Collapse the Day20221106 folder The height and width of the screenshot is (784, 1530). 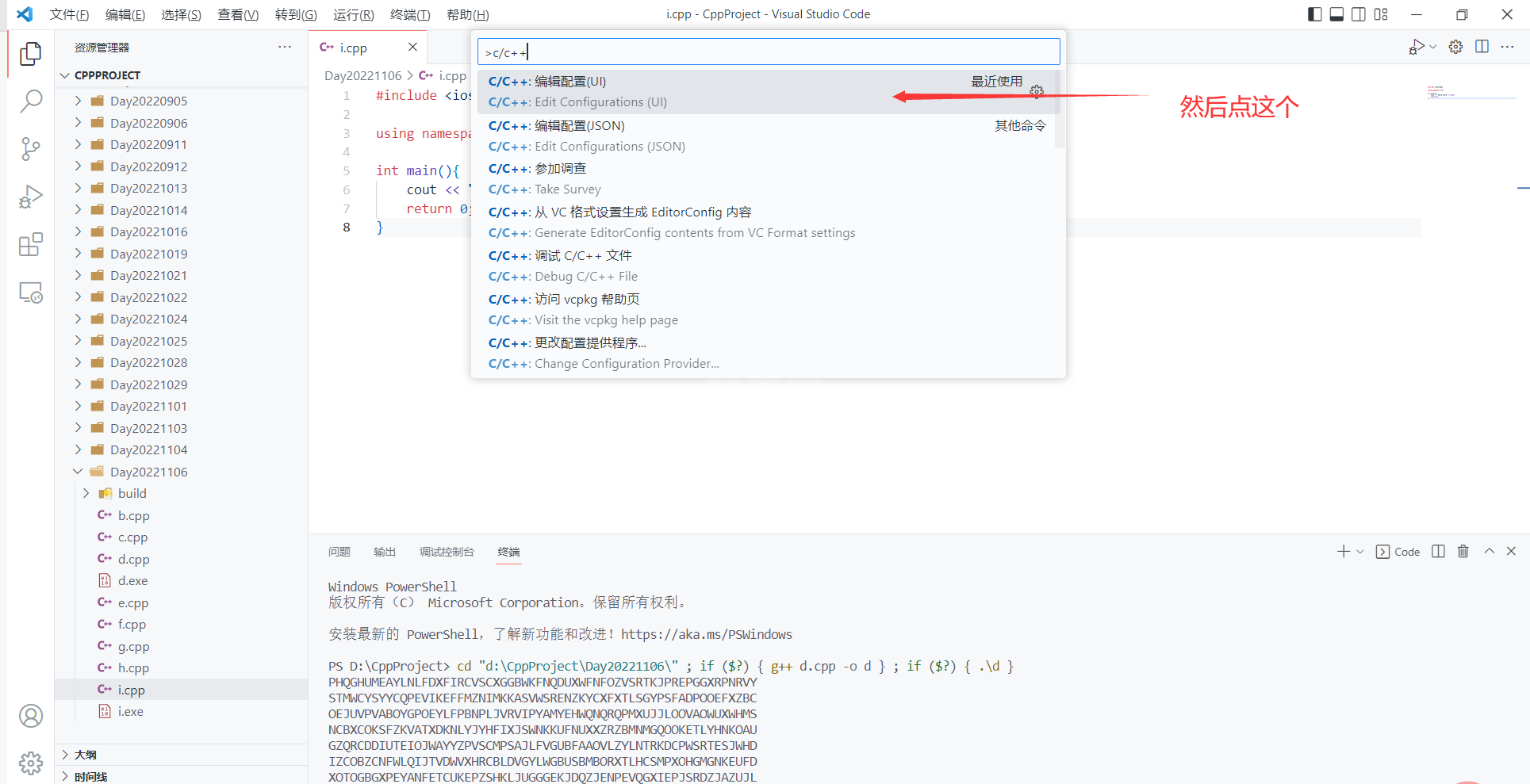[x=181, y=472]
